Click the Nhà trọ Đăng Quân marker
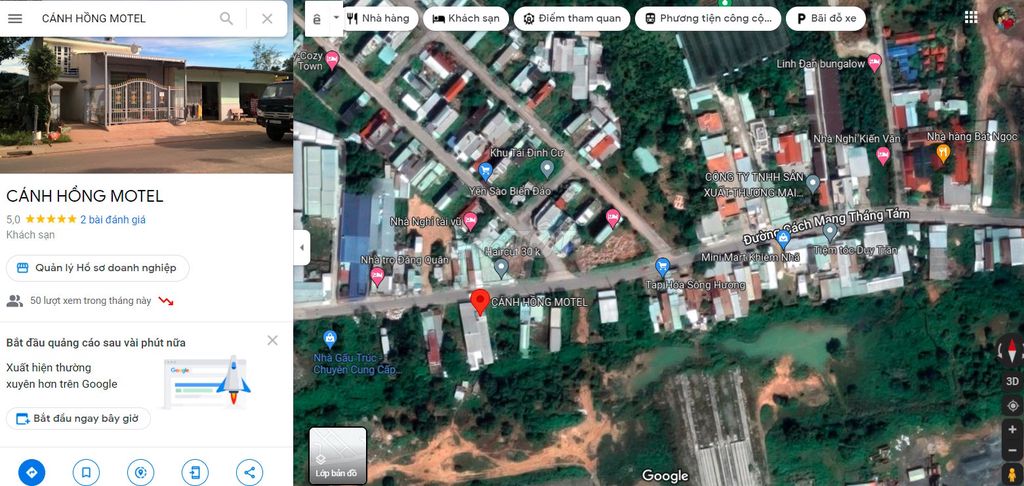The width and height of the screenshot is (1024, 486). (x=377, y=276)
